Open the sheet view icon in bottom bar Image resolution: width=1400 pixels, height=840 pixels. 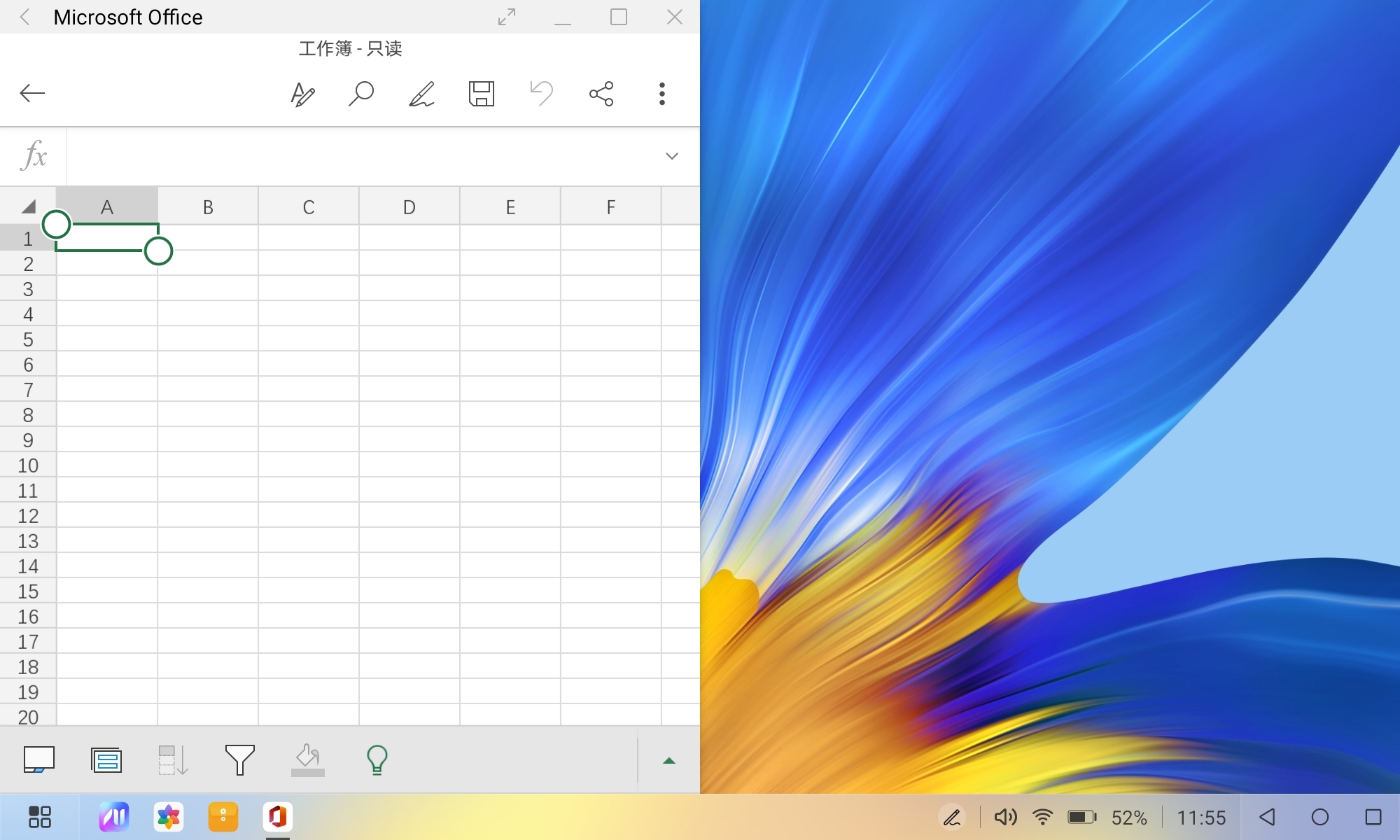click(39, 760)
